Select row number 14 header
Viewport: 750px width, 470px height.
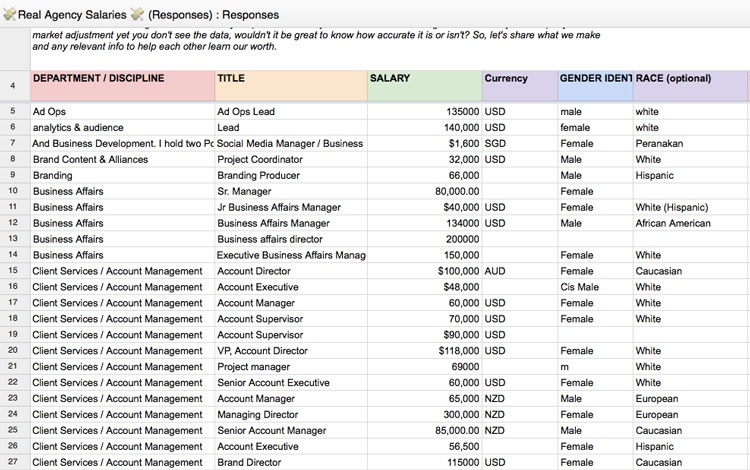pyautogui.click(x=14, y=255)
